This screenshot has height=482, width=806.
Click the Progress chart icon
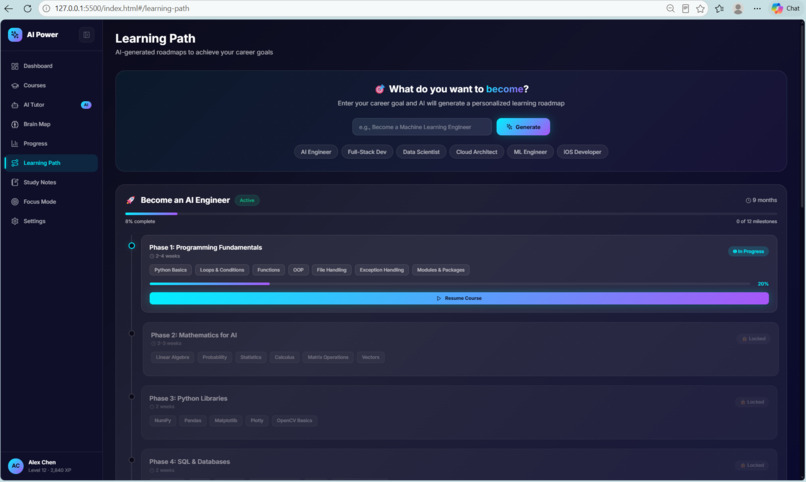[15, 144]
